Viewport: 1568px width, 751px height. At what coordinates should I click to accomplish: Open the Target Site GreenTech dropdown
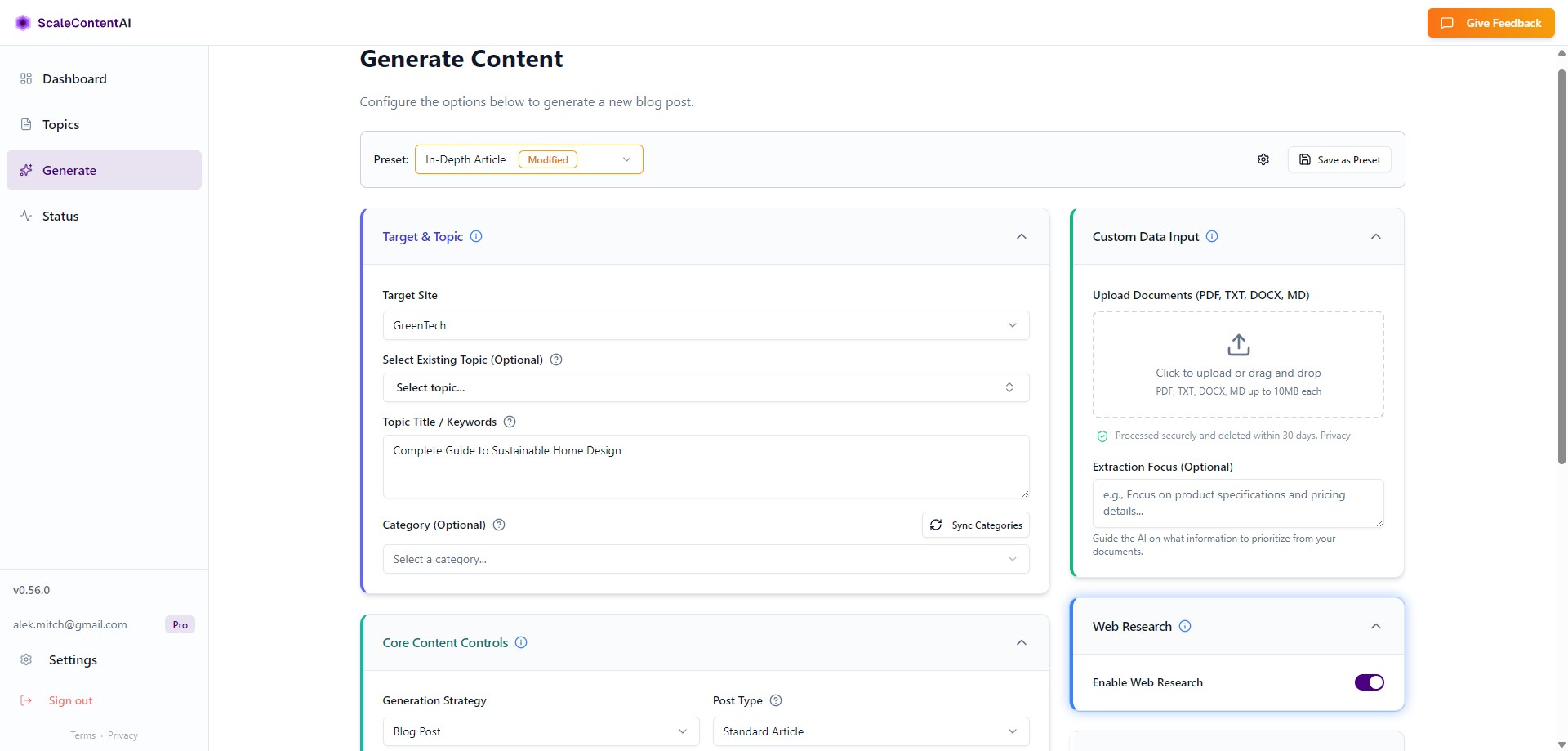coord(705,325)
